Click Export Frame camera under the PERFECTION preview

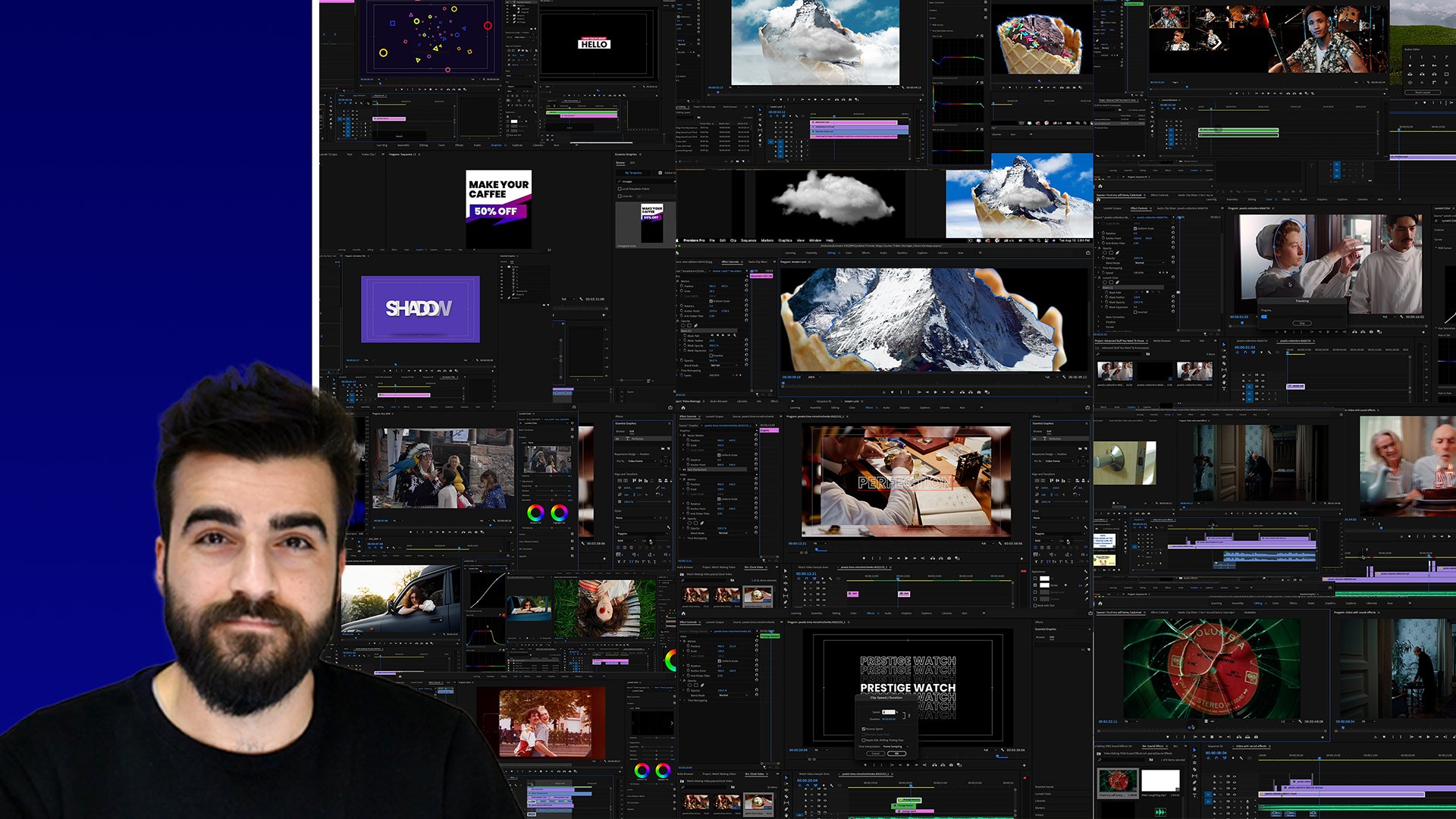click(x=949, y=558)
